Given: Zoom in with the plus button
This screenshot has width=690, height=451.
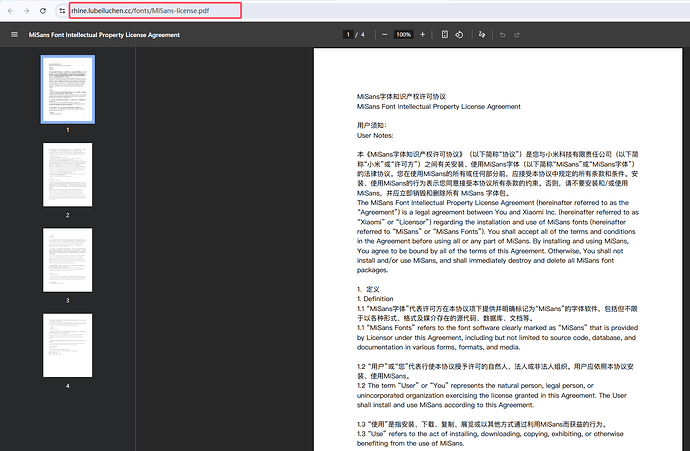Looking at the screenshot, I should [x=422, y=34].
